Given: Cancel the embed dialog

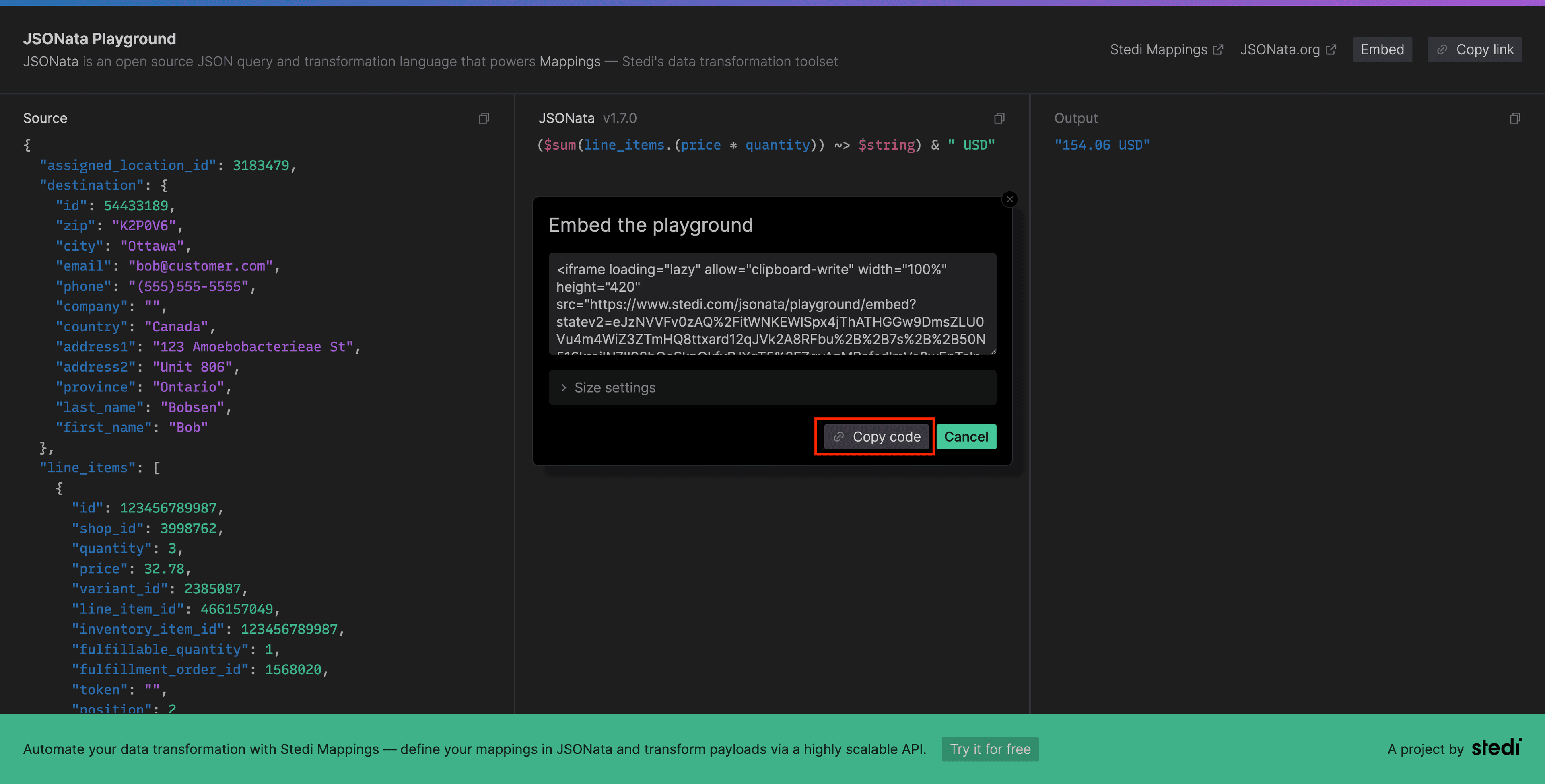Looking at the screenshot, I should coord(966,437).
